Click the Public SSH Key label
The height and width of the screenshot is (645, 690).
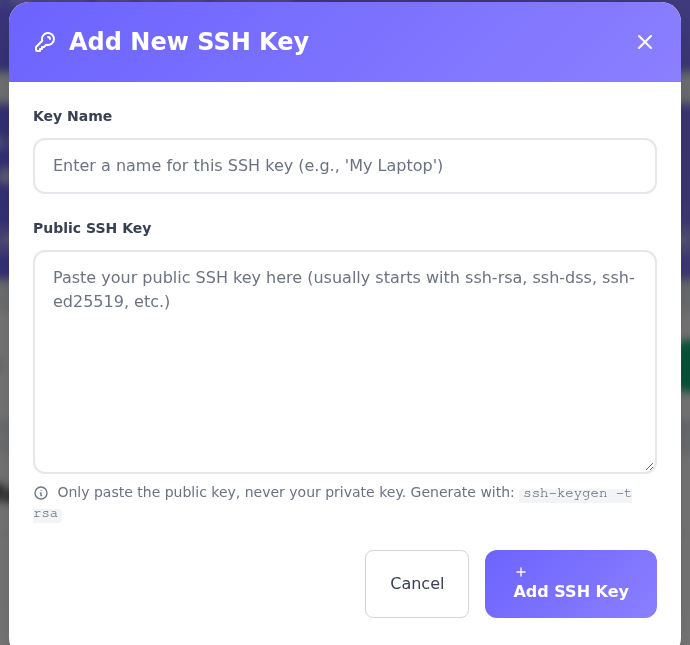(x=92, y=228)
